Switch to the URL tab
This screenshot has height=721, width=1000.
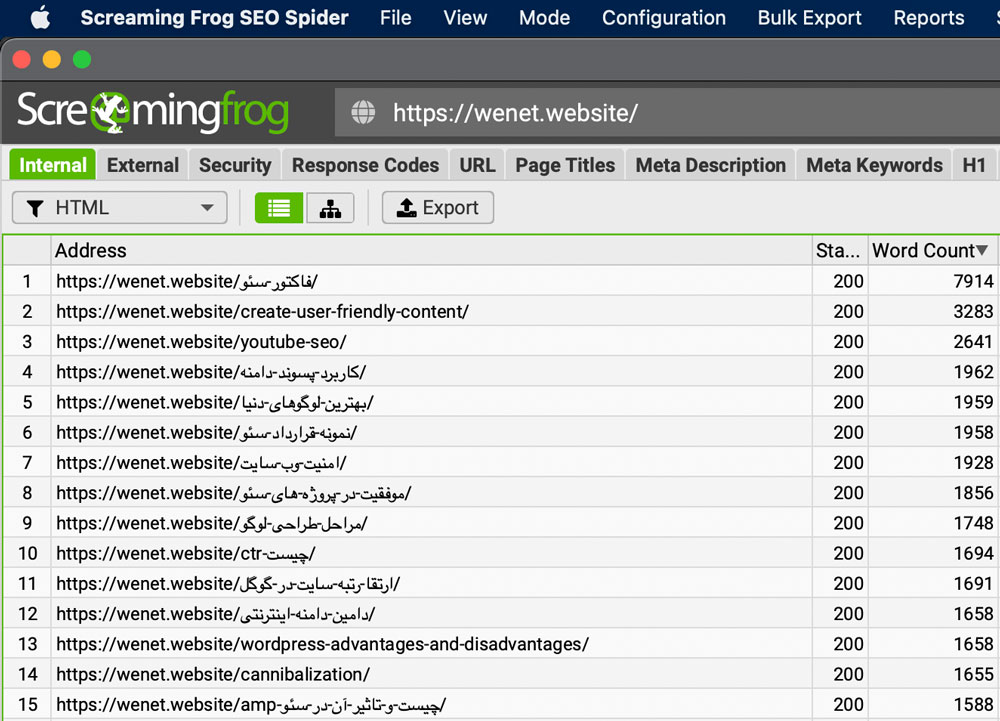click(477, 165)
